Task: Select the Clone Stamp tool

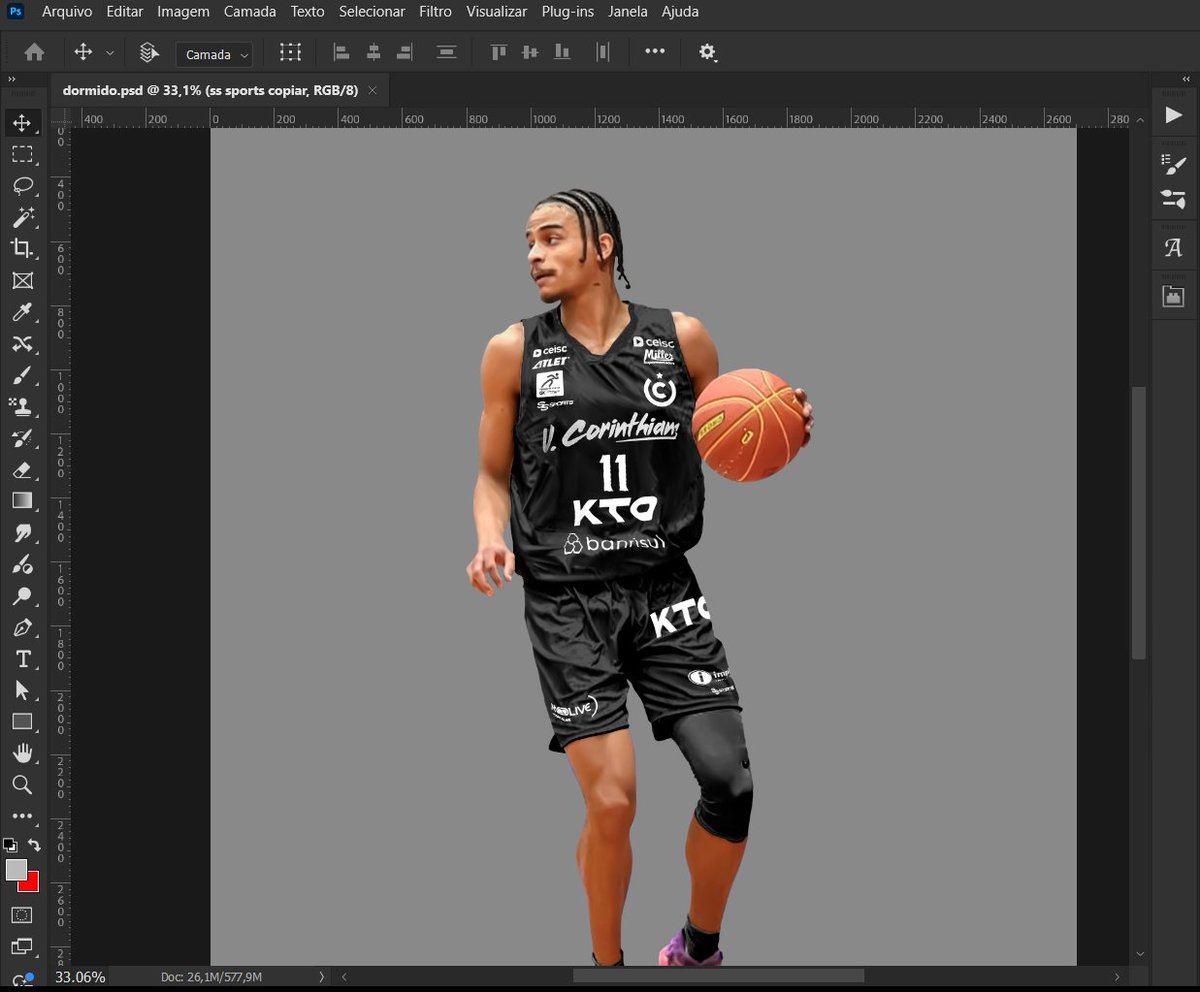Action: point(22,406)
